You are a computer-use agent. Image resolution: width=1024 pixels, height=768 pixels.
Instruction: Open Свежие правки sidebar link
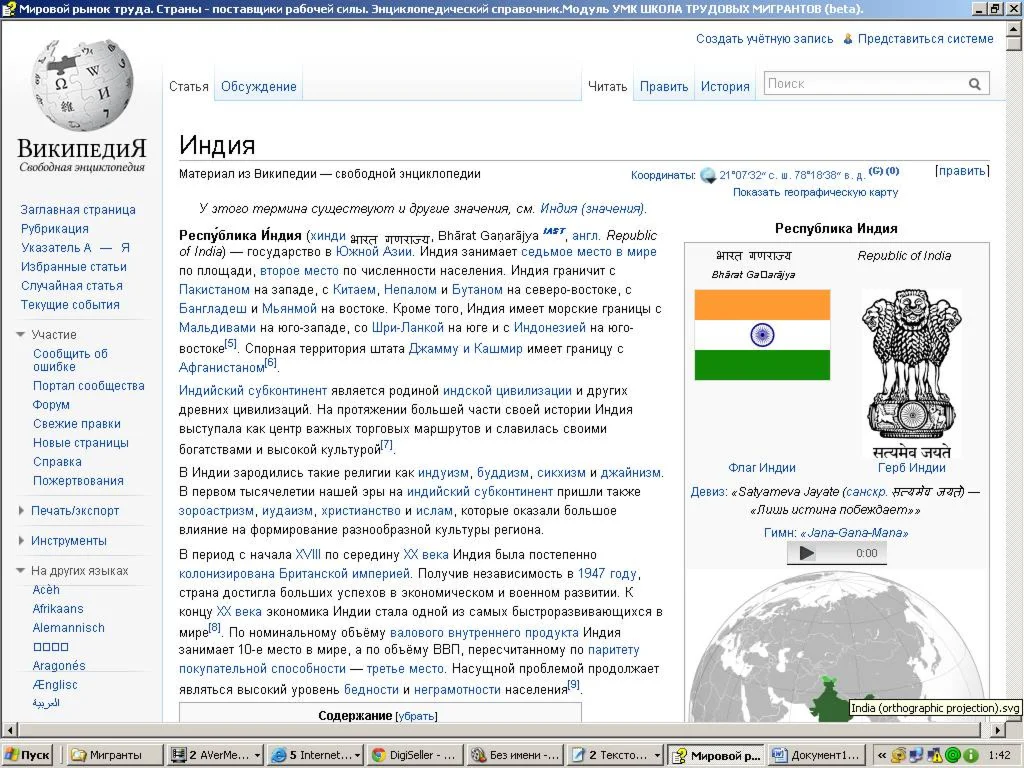click(x=76, y=424)
